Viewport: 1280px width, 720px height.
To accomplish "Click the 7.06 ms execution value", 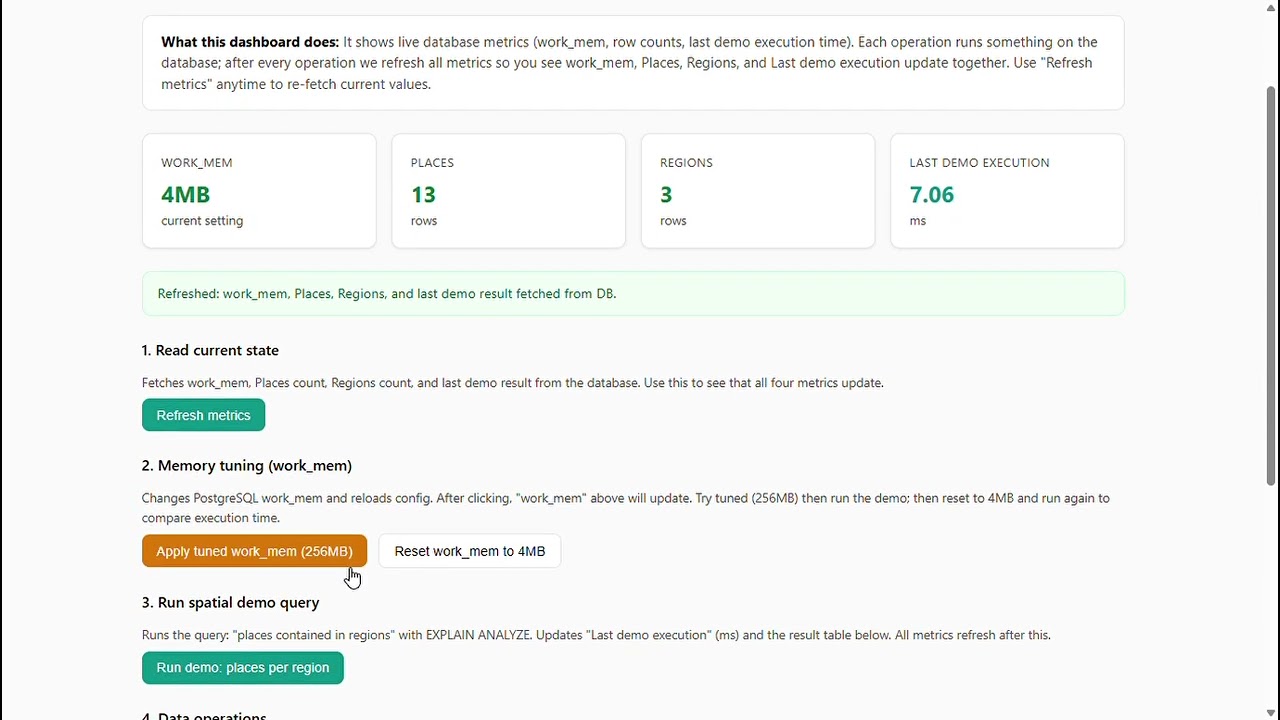I will tap(931, 195).
